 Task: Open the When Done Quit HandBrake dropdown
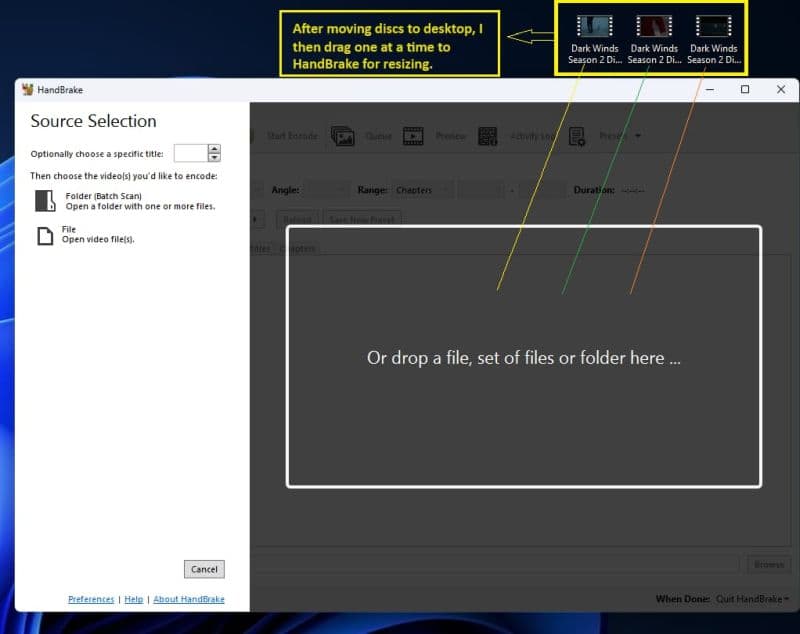click(752, 599)
